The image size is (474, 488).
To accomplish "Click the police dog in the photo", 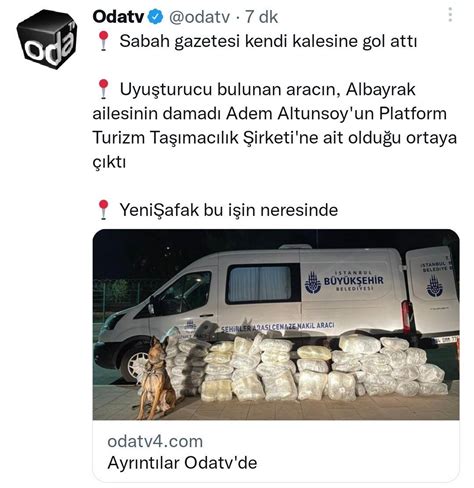I will click(156, 378).
